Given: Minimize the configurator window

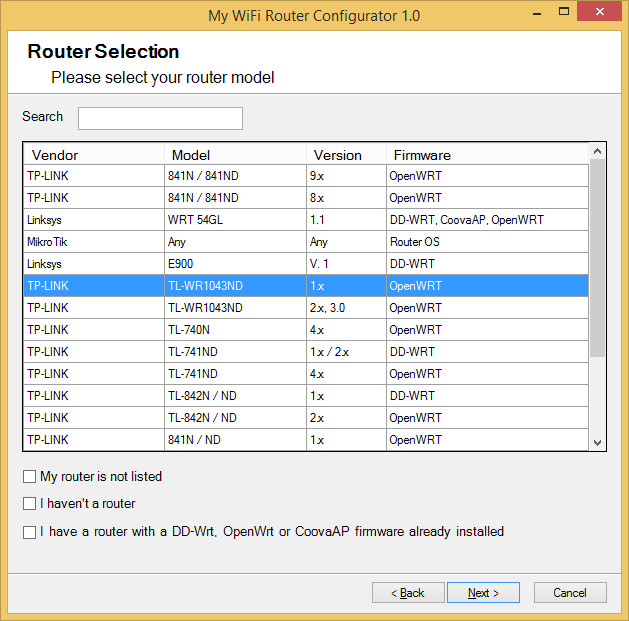Looking at the screenshot, I should tap(537, 12).
